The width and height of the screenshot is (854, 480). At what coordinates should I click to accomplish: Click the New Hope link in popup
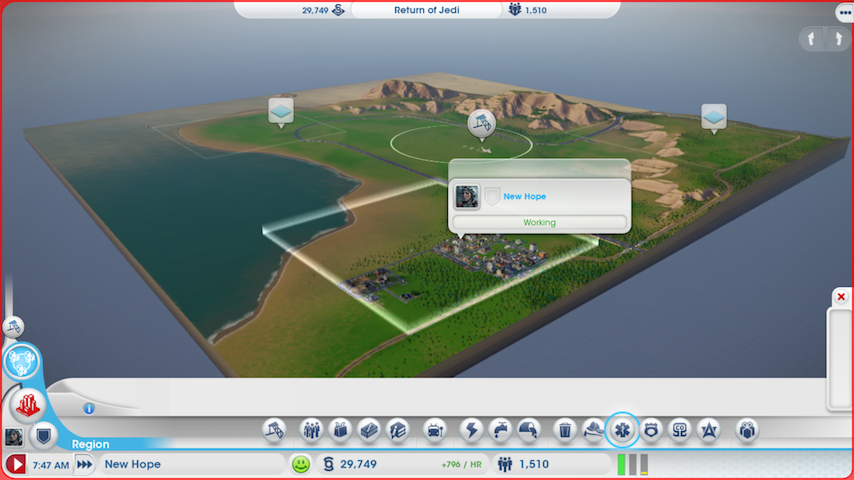(x=524, y=197)
